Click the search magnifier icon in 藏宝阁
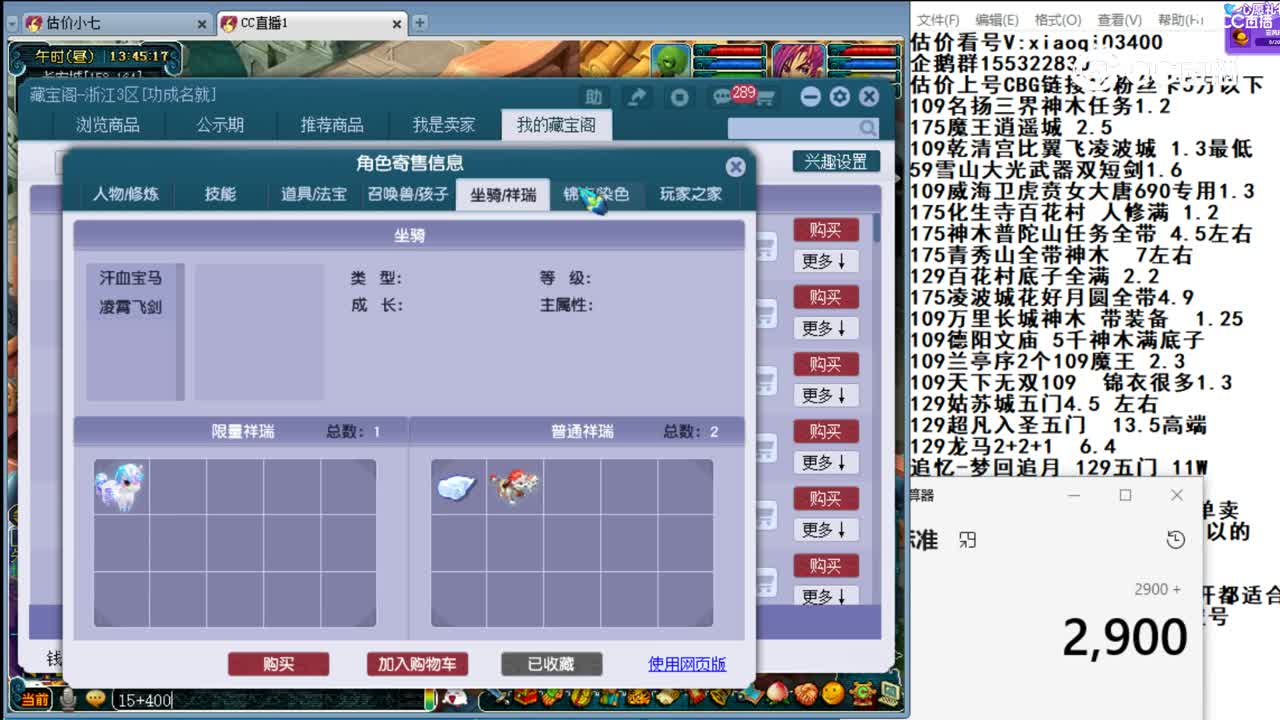The height and width of the screenshot is (720, 1280). click(867, 128)
